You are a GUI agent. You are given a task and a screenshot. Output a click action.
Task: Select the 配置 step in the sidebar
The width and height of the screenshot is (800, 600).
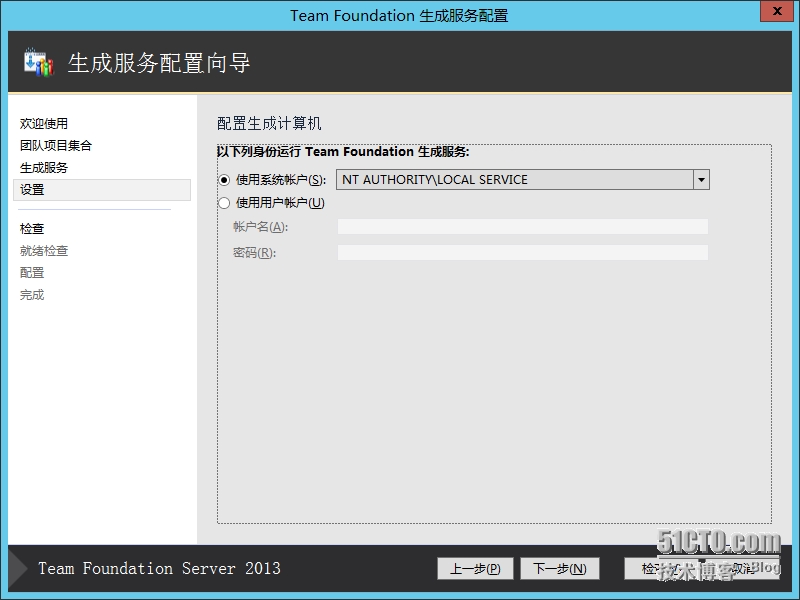[32, 272]
